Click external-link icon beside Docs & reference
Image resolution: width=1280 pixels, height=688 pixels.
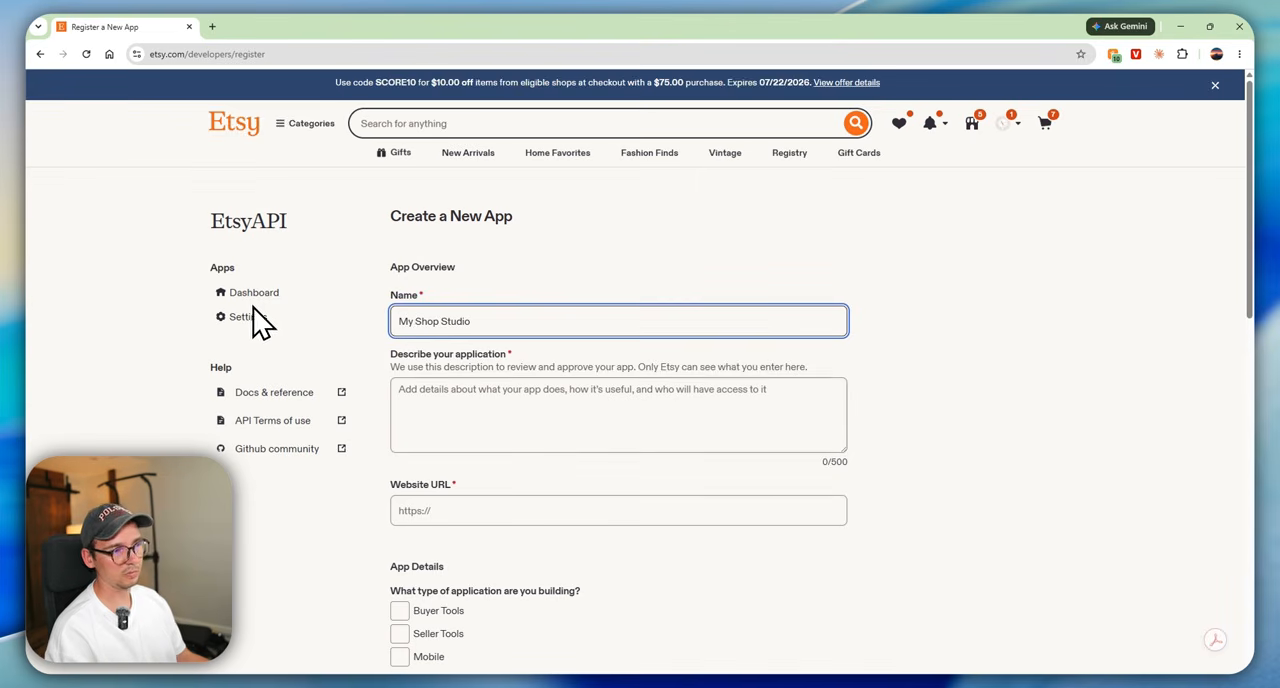[341, 392]
